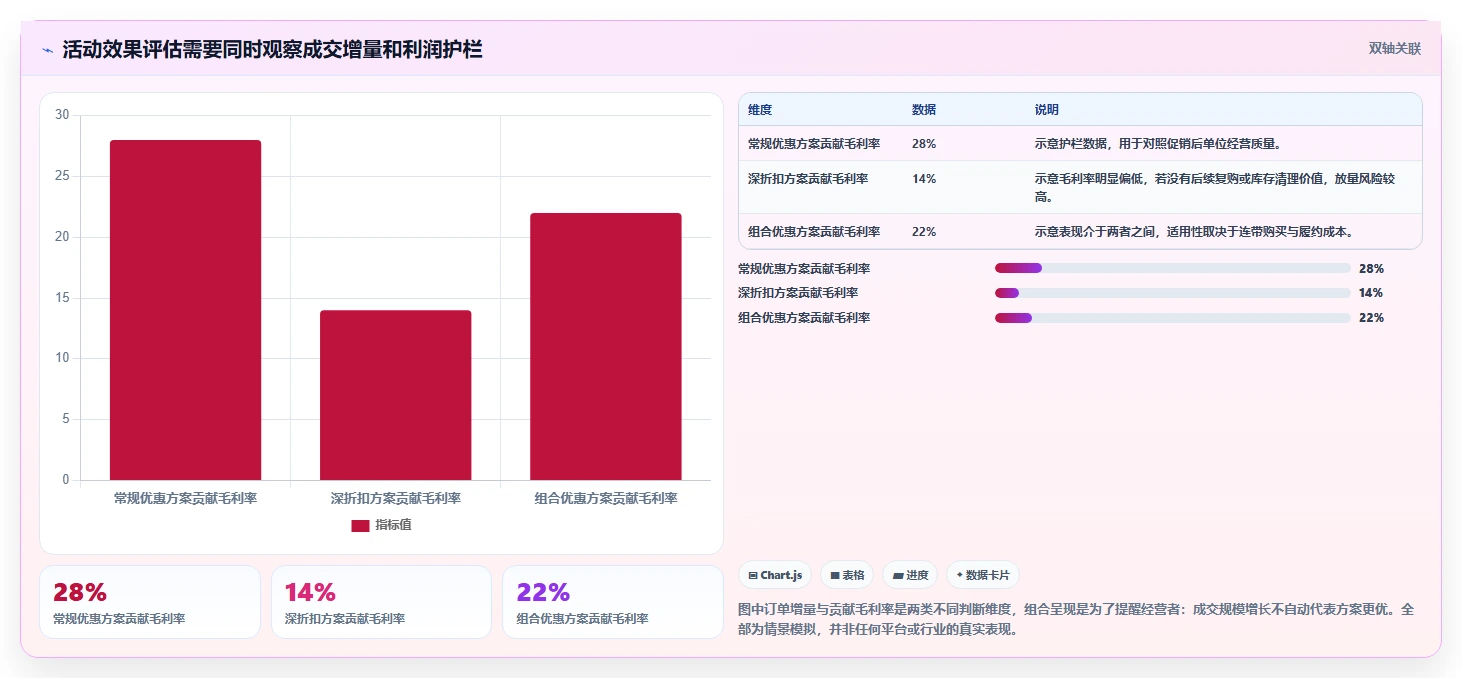Viewport: 1462px width, 678px height.
Task: Click the 说明 table column header
Action: (x=1047, y=110)
